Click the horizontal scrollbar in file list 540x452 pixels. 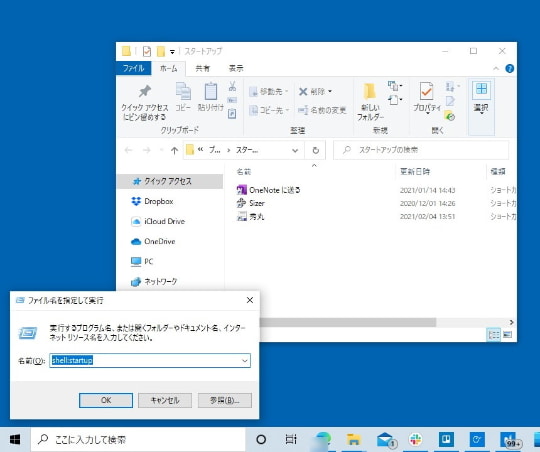348,322
